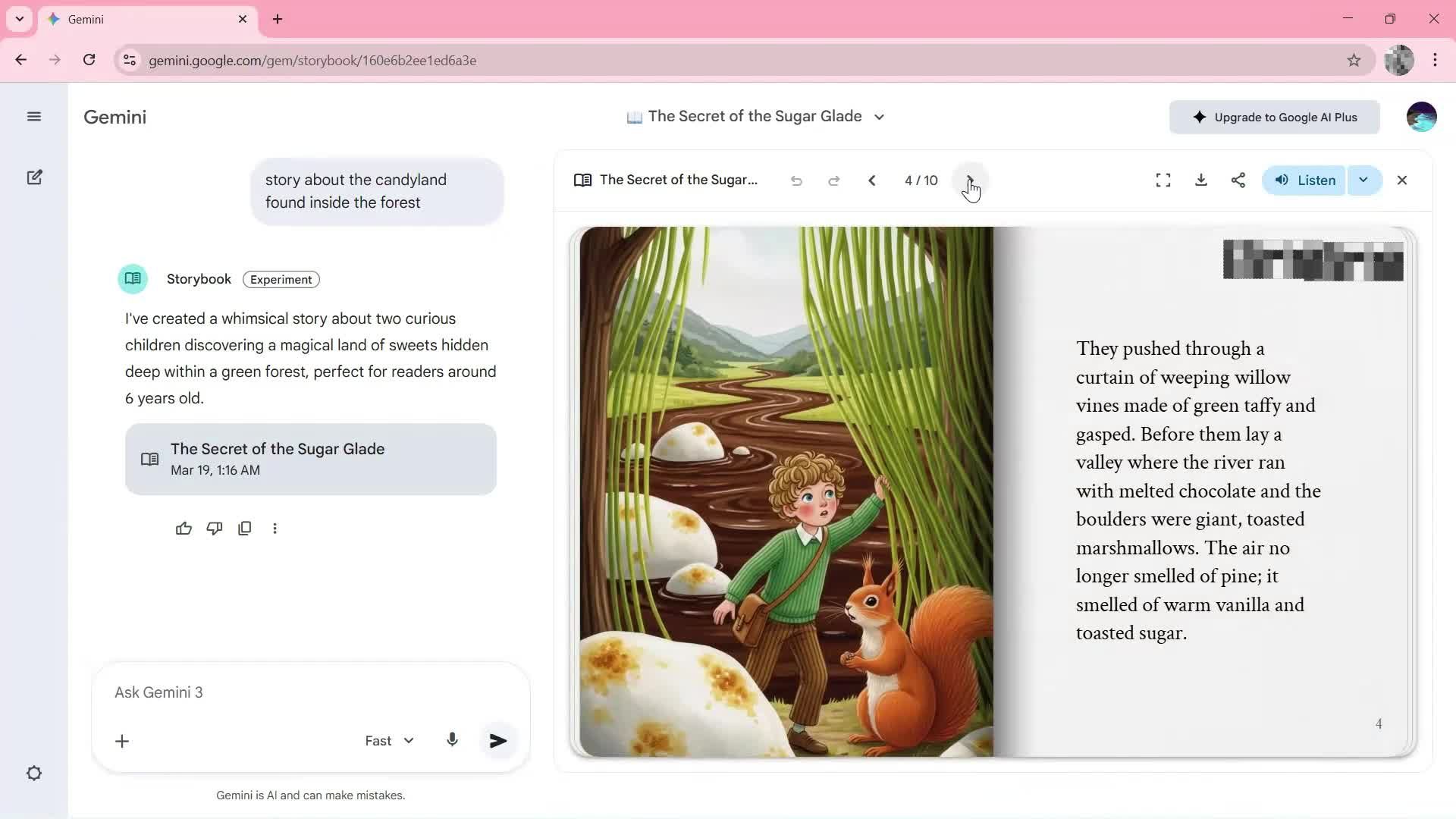Open more options for the response
Viewport: 1456px width, 819px height.
click(275, 529)
